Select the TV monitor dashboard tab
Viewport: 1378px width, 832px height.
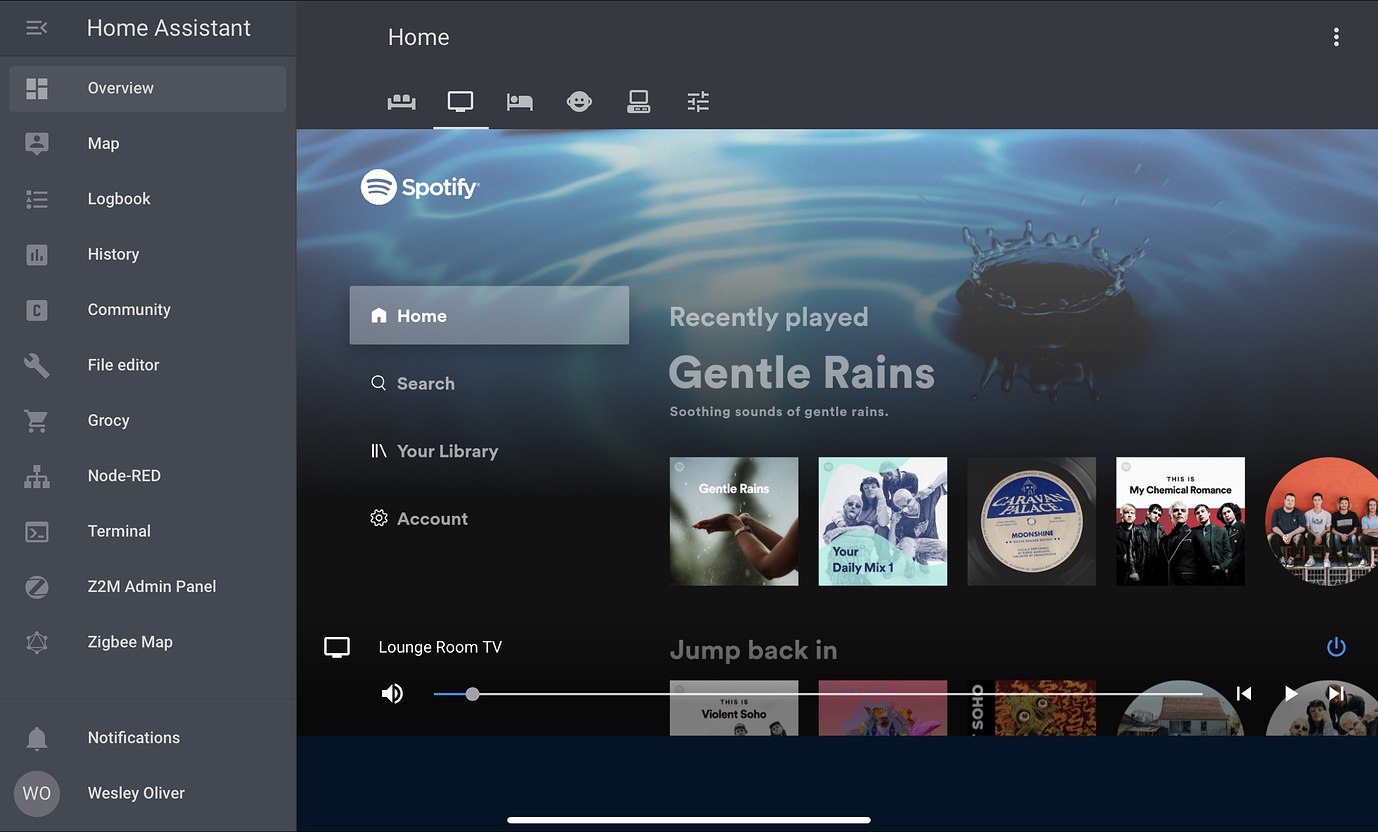460,101
